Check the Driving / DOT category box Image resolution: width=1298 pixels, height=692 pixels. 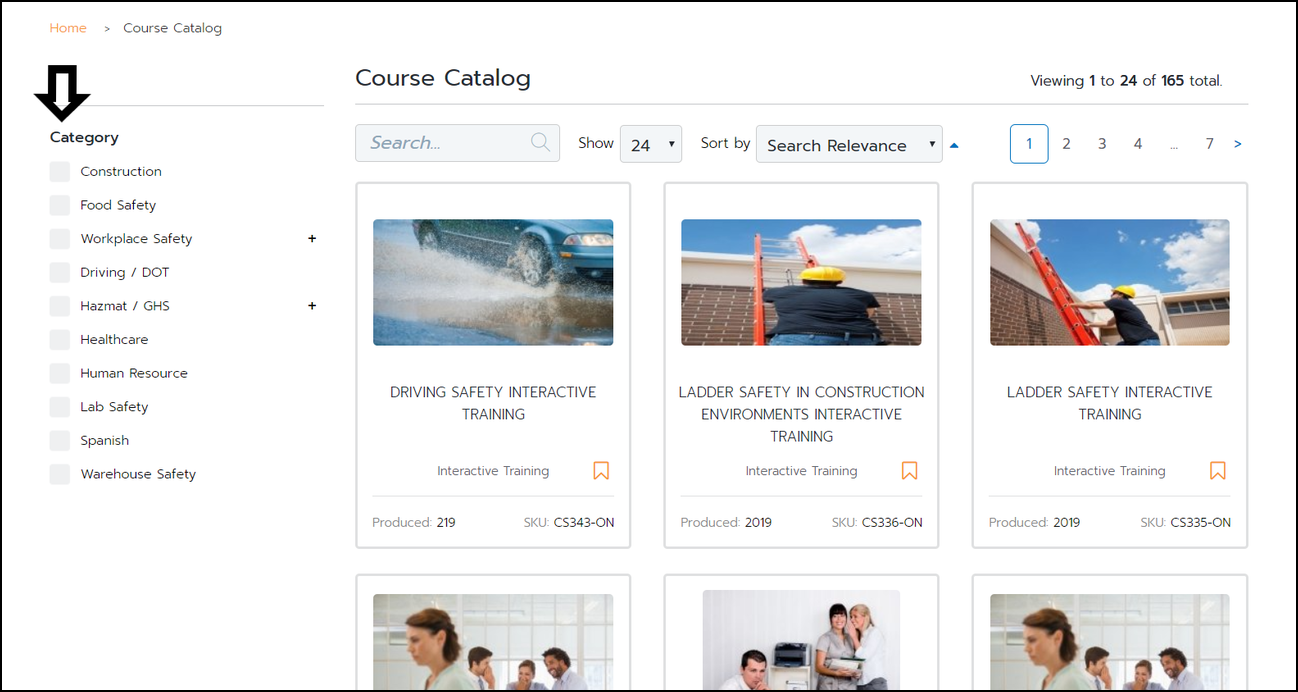pyautogui.click(x=60, y=272)
